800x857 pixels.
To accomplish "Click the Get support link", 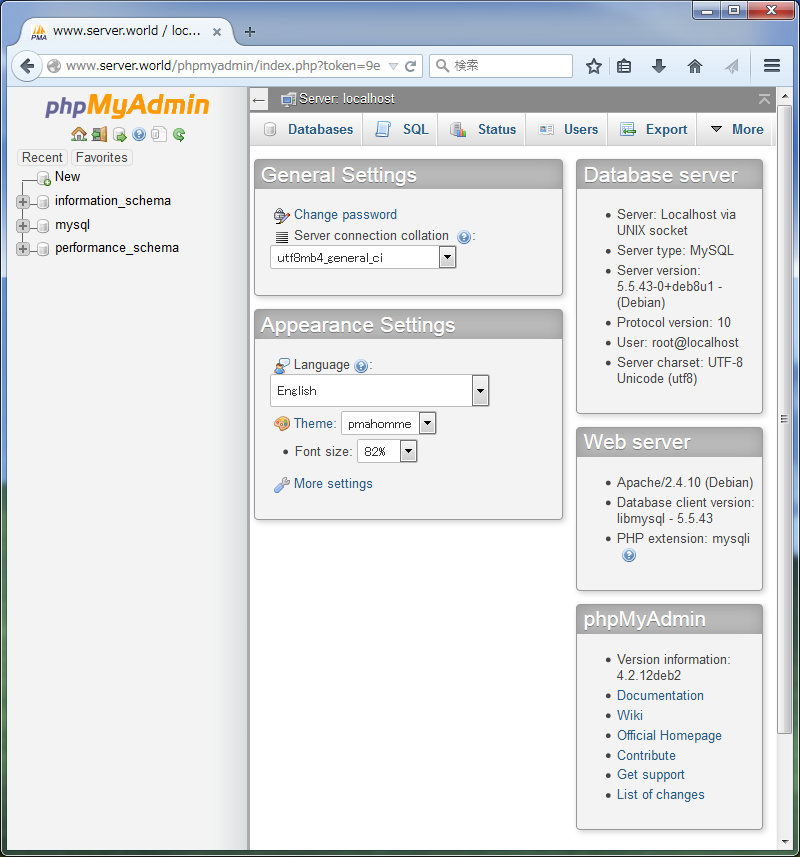I will (x=651, y=775).
